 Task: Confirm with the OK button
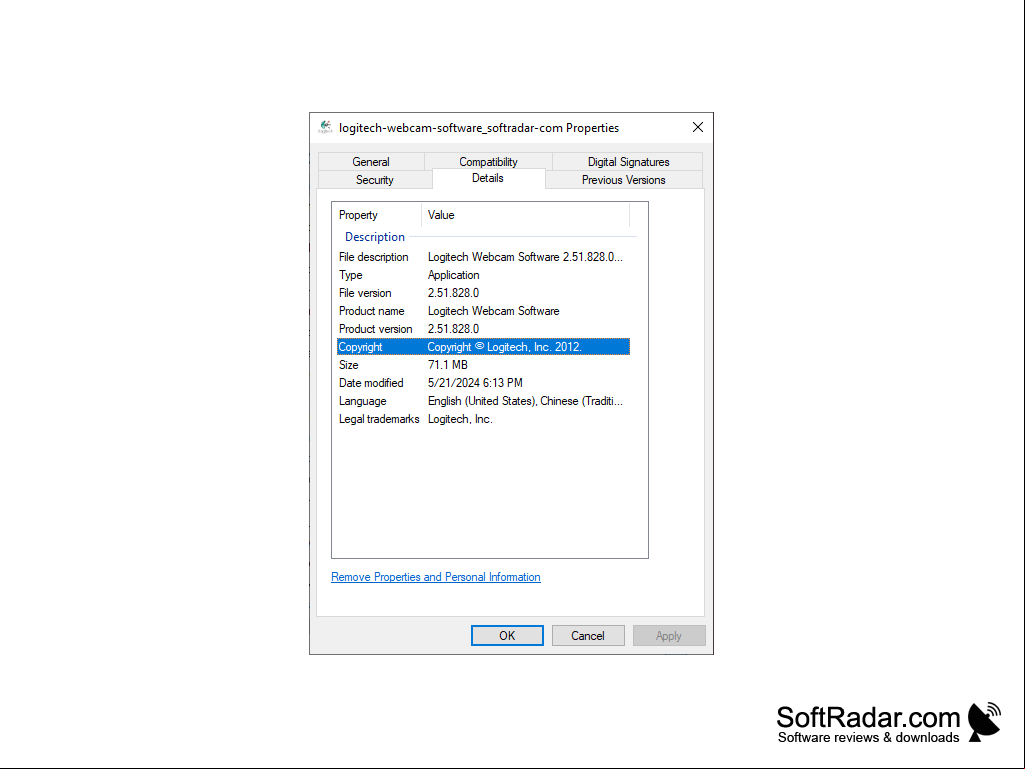(507, 636)
